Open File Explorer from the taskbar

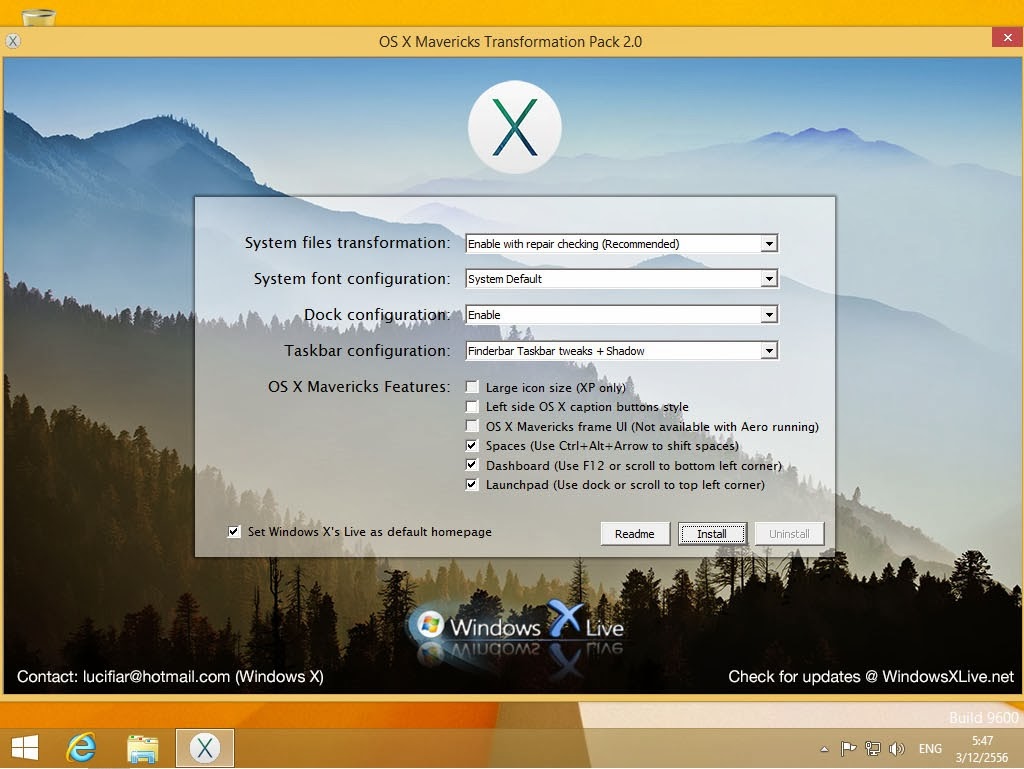tap(142, 748)
